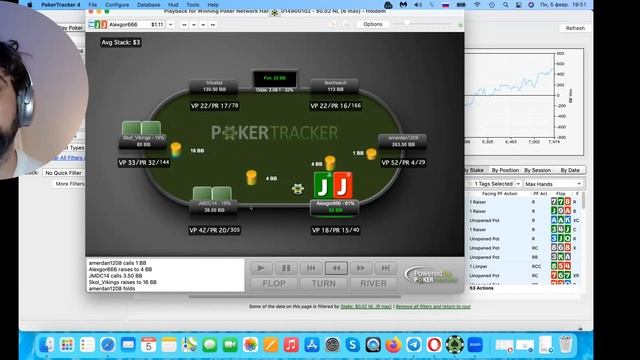The height and width of the screenshot is (360, 640).
Task: Open the Help menu
Action: coord(213,5)
